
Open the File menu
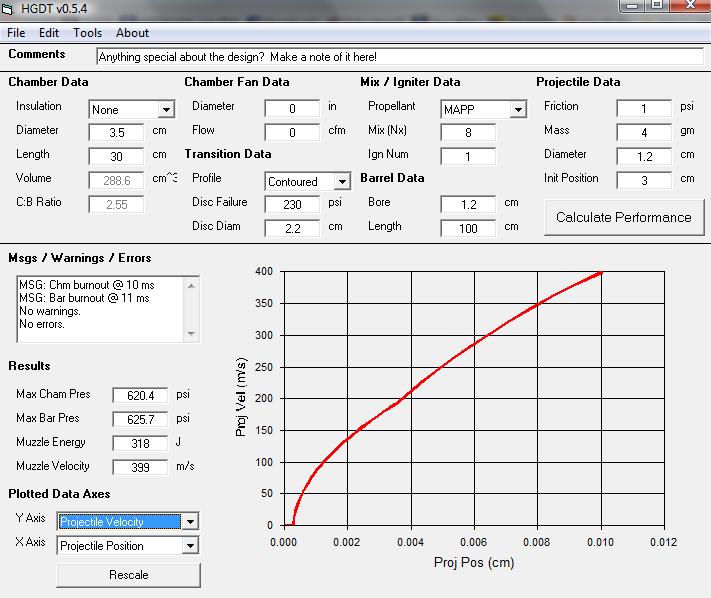(16, 33)
